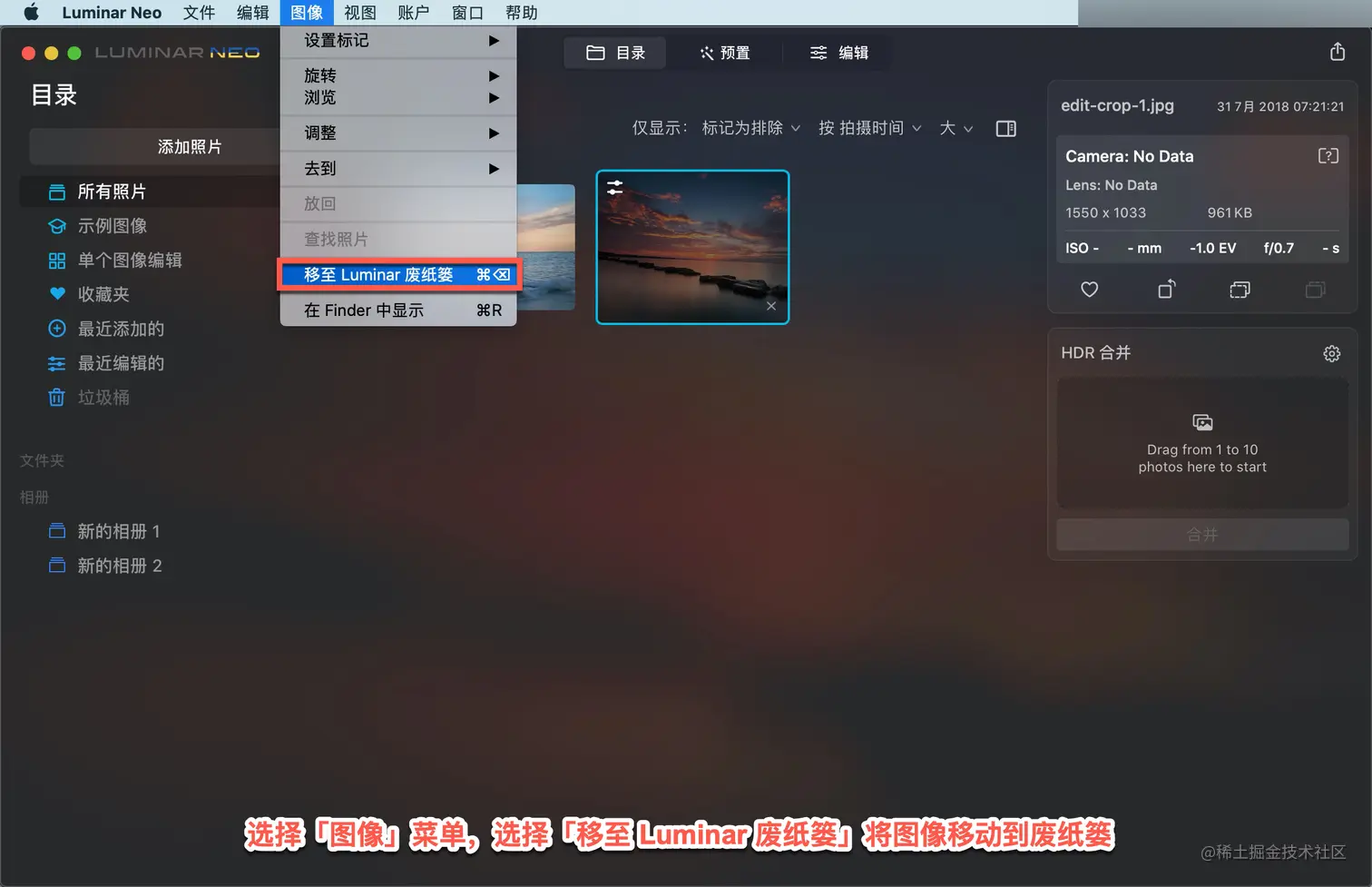Click the share export icon
Image resolution: width=1372 pixels, height=887 pixels.
[1338, 52]
